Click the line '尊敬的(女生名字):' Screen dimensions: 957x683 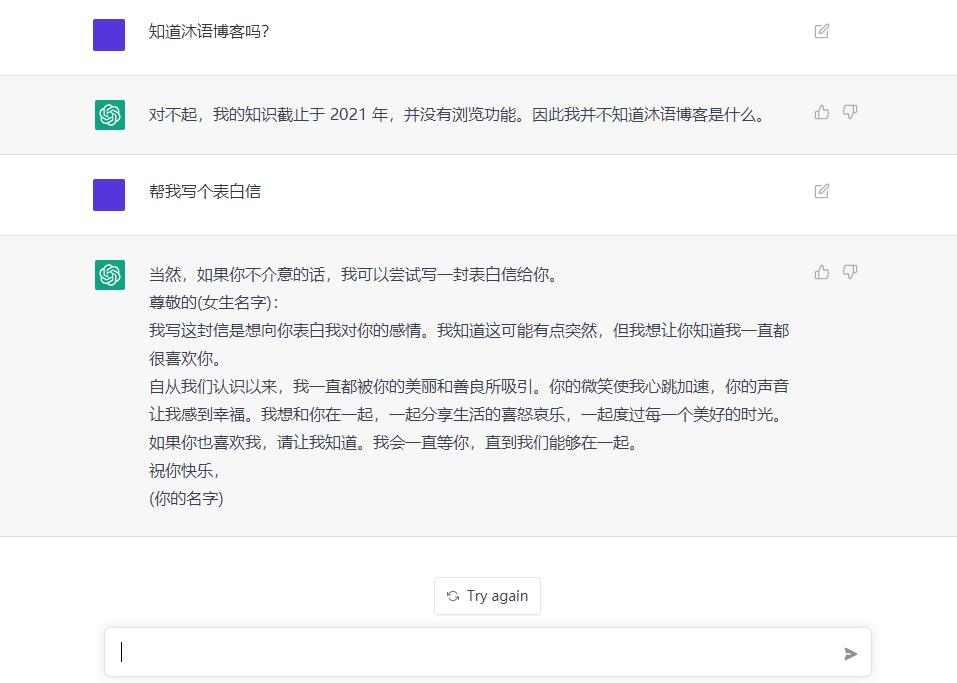coord(214,303)
